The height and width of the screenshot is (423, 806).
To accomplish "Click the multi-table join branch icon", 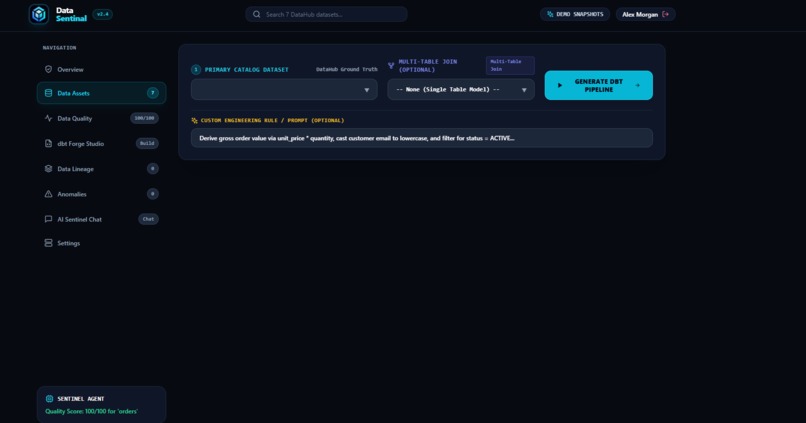I will coord(391,65).
